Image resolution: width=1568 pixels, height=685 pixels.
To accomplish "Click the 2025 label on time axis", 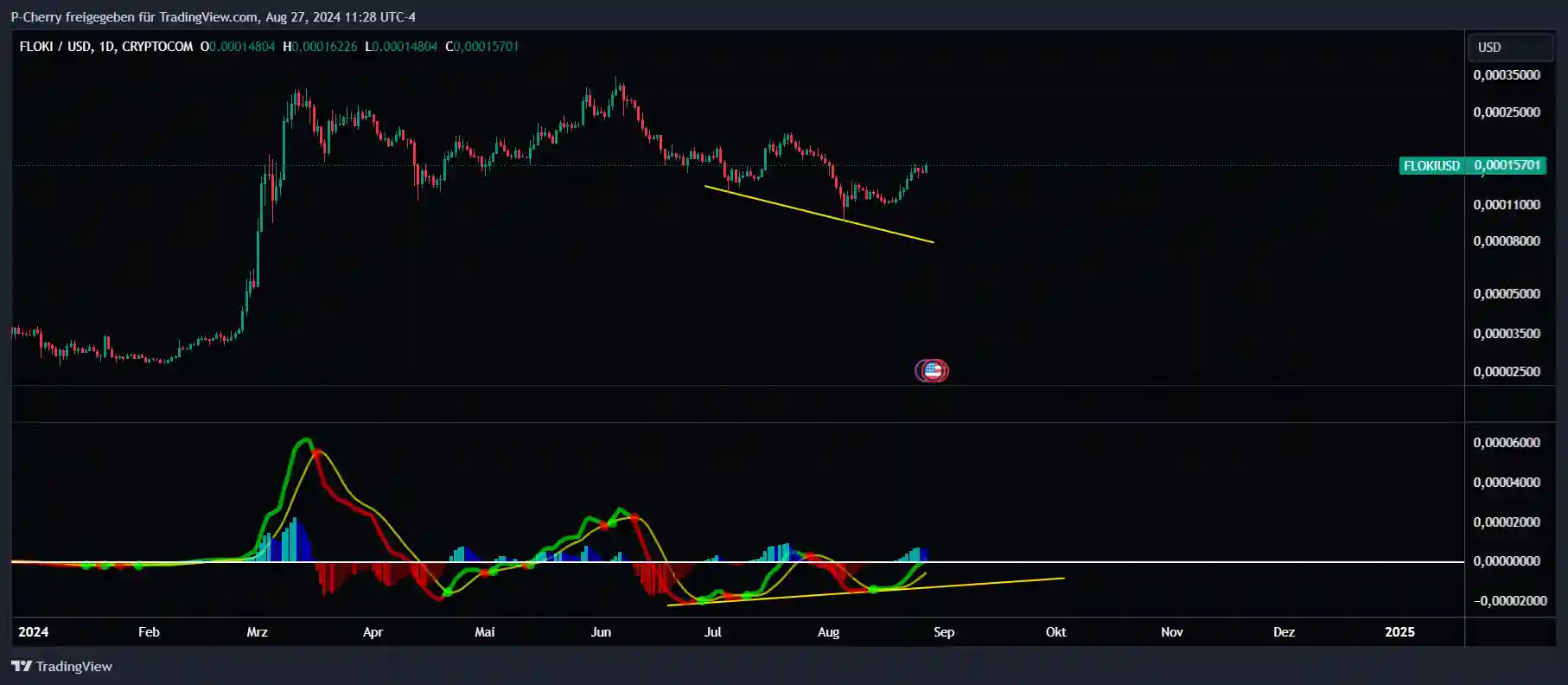I will (1399, 632).
